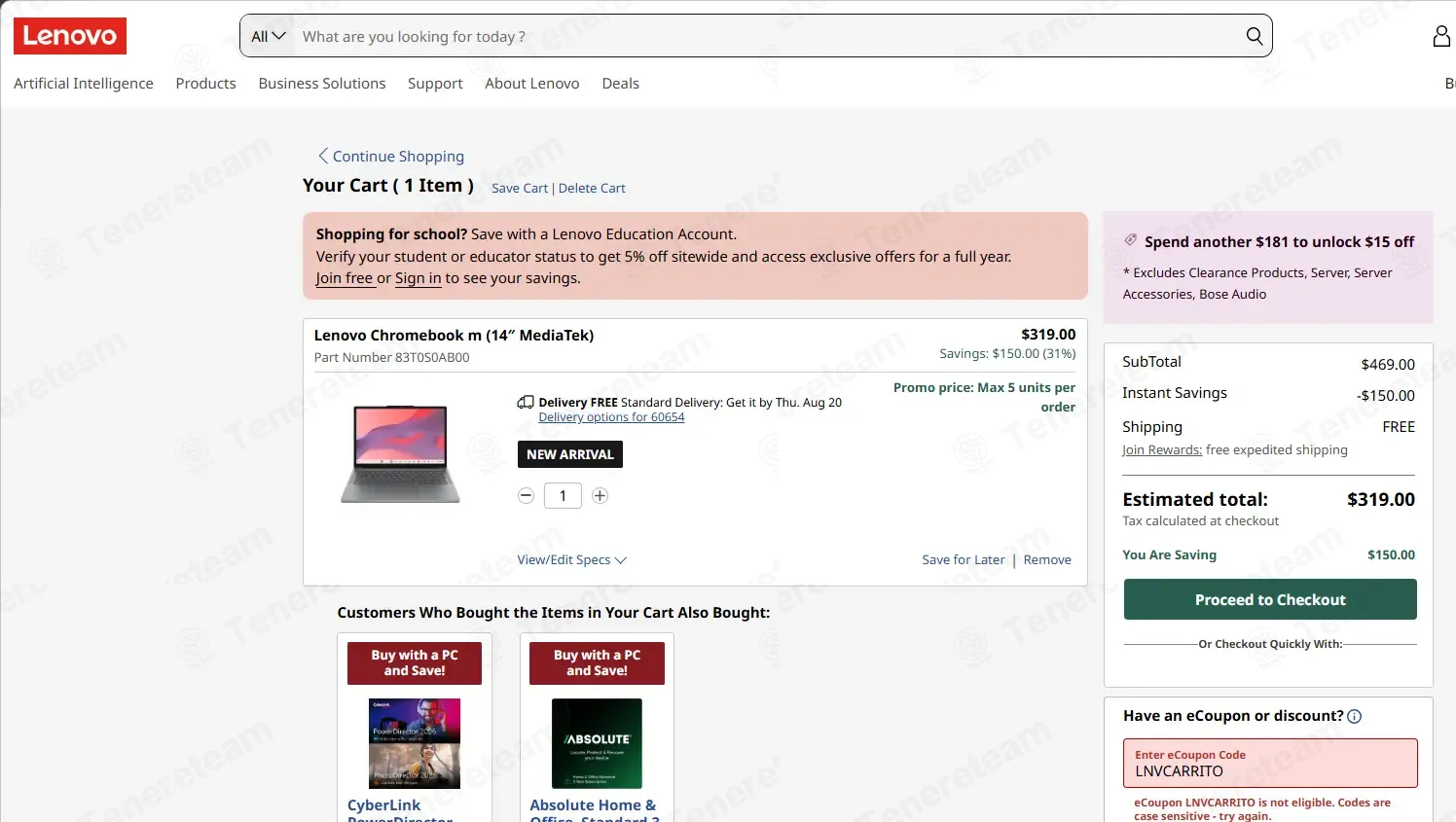Click Part Number 83T0S0AB00 text

pos(391,357)
